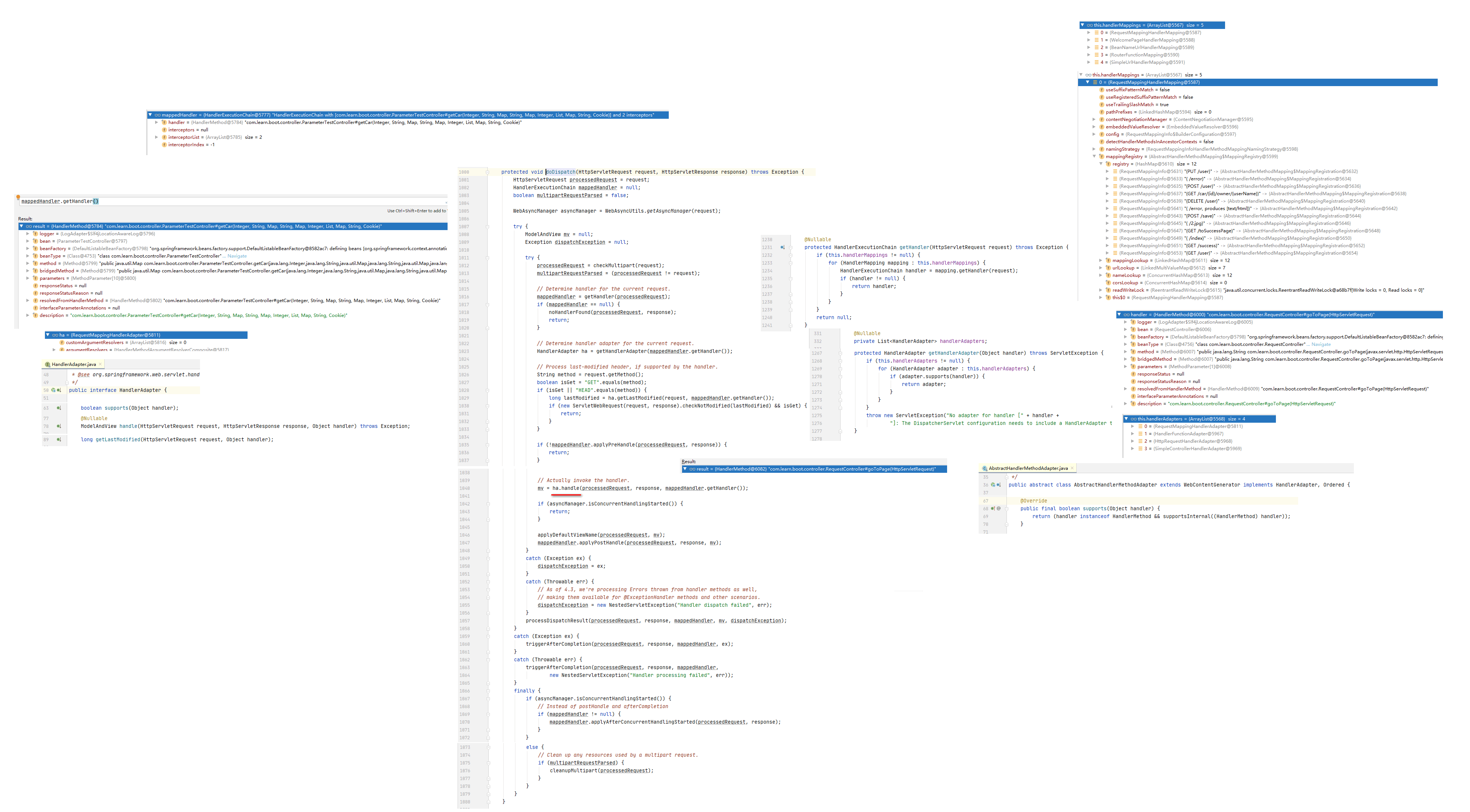Expand entry "{GET /car/{id}/owner/{userName}}"
Screen dimensions: 1470x812
1108,193
